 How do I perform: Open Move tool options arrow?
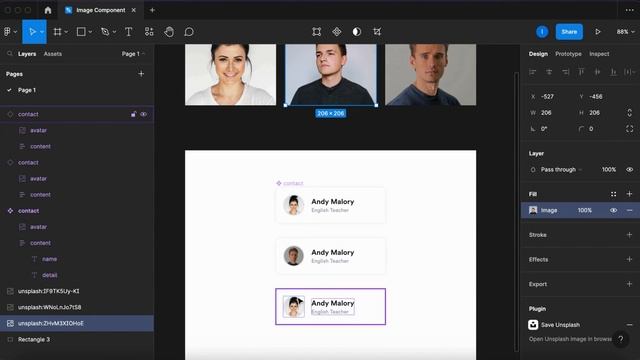coord(42,32)
